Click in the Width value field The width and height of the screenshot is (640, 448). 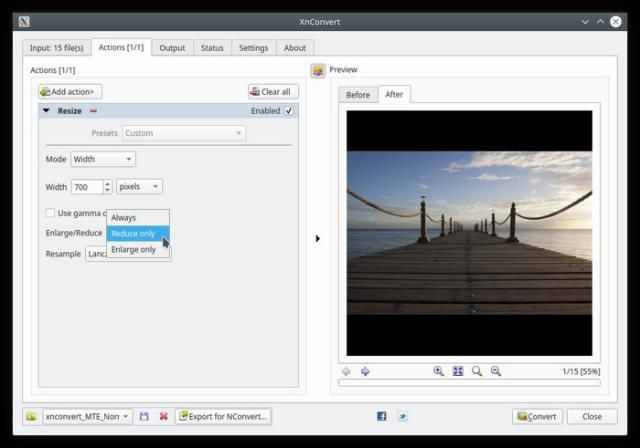pyautogui.click(x=85, y=187)
